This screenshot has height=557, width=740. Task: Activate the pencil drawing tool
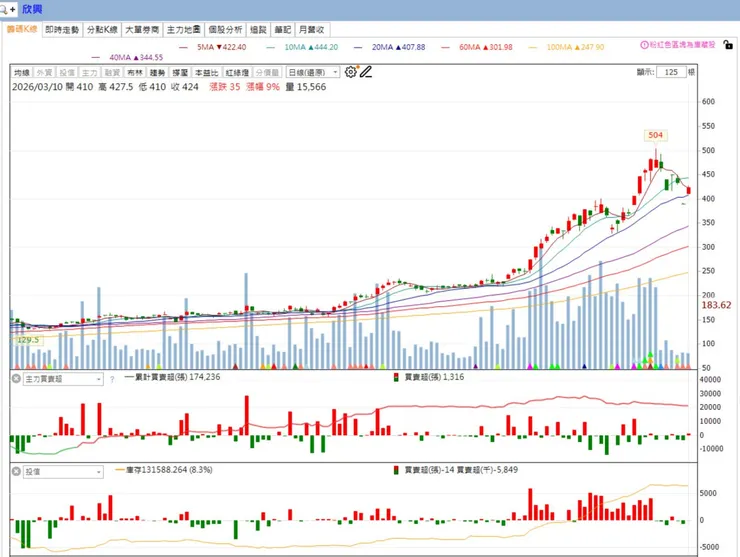[x=366, y=72]
